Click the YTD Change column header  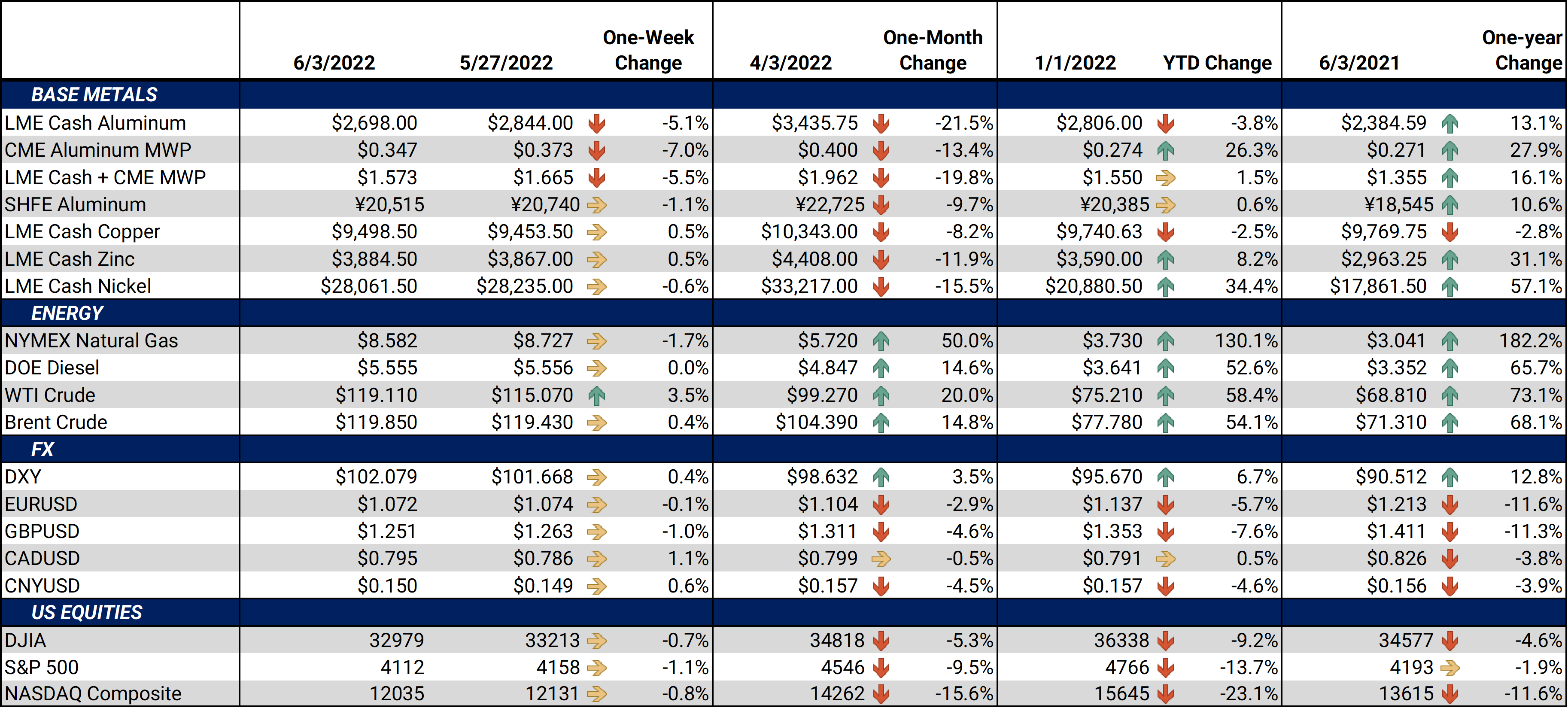1217,63
